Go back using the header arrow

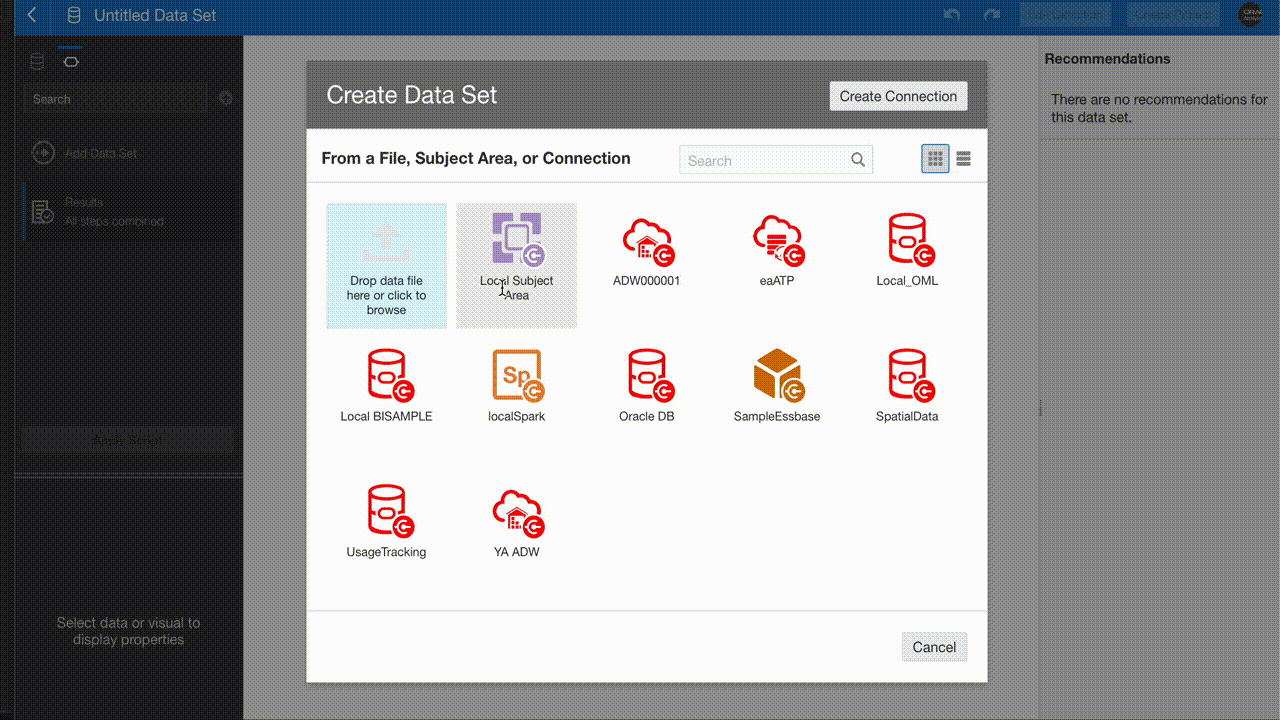click(33, 15)
